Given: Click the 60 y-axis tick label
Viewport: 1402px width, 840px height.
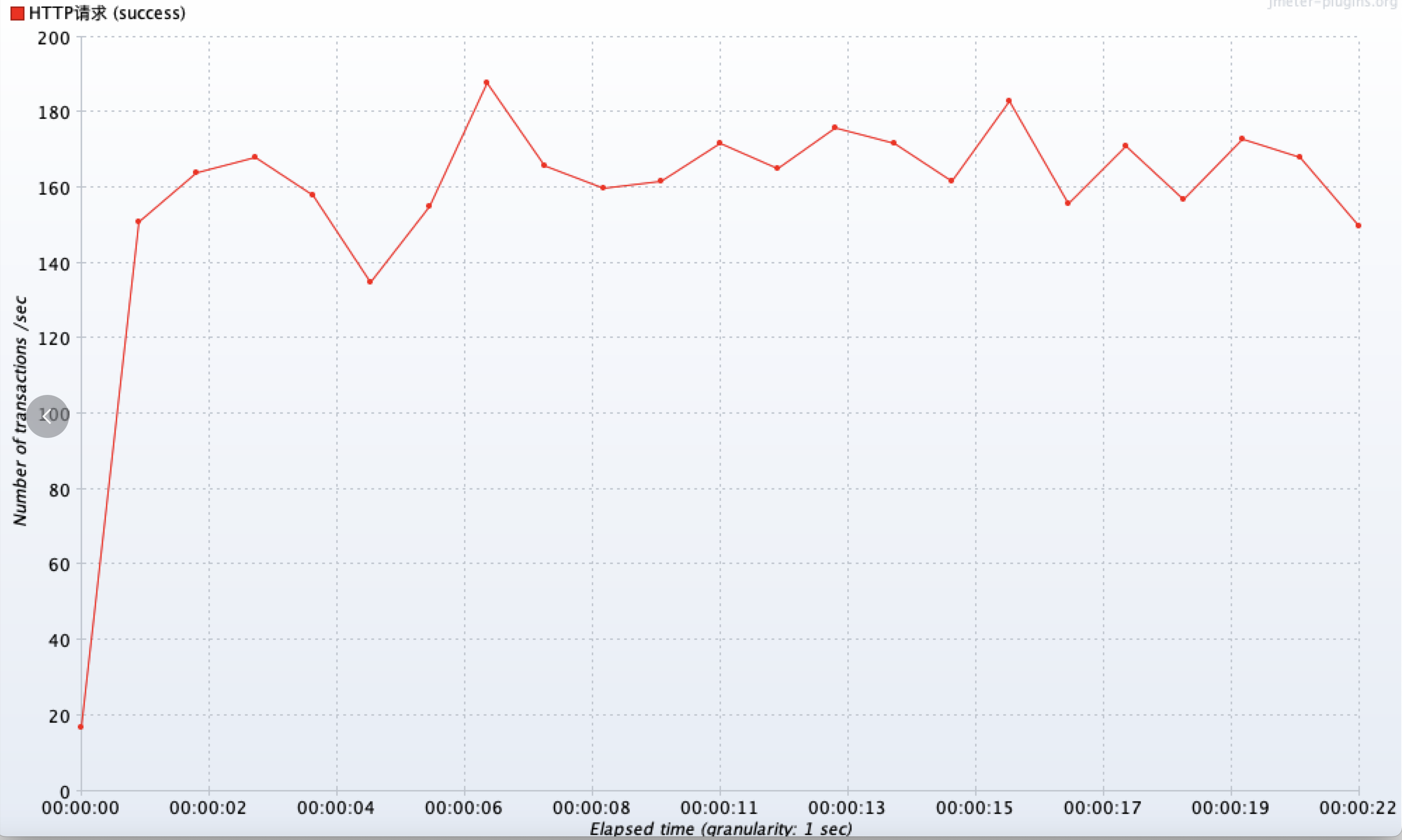Looking at the screenshot, I should (x=59, y=564).
